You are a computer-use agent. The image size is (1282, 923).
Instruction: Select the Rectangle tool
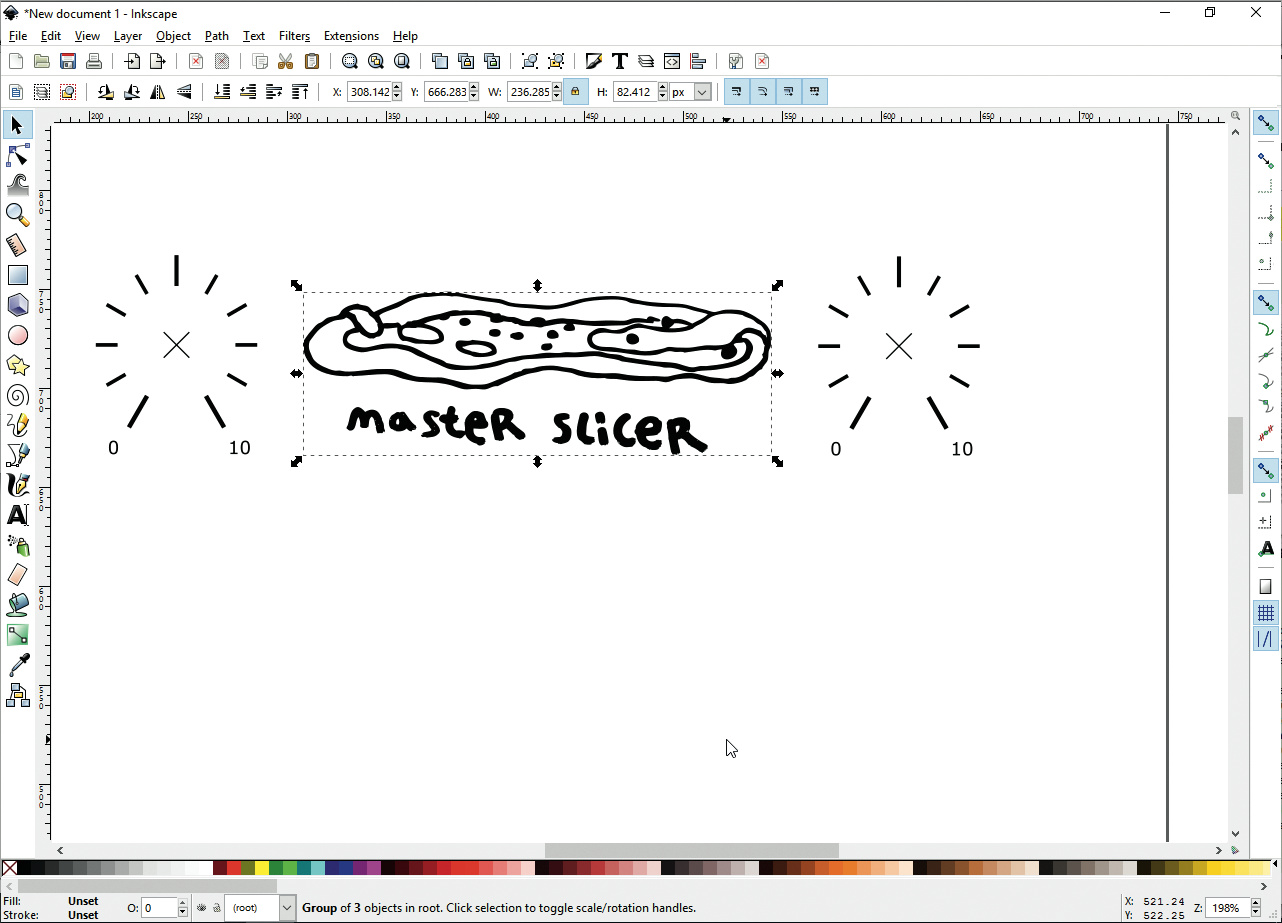pyautogui.click(x=18, y=275)
